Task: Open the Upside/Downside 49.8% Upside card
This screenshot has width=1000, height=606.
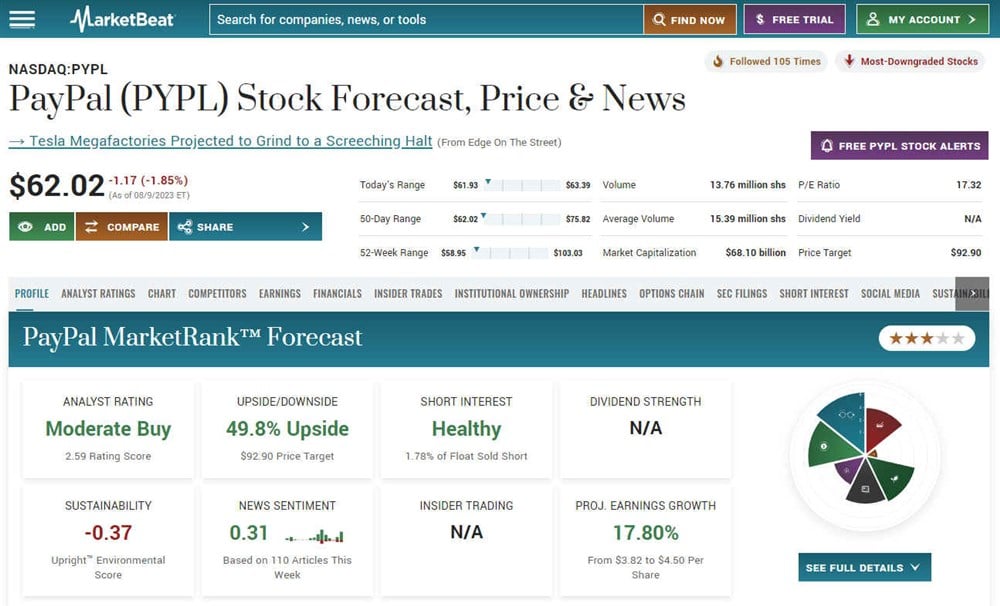Action: [287, 429]
